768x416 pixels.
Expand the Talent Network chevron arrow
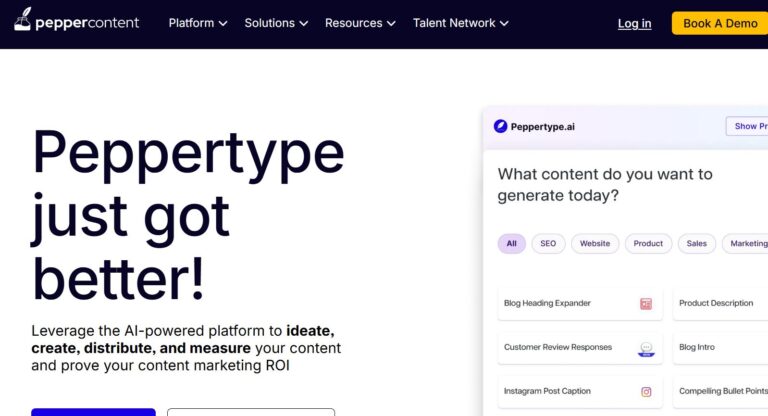[504, 24]
